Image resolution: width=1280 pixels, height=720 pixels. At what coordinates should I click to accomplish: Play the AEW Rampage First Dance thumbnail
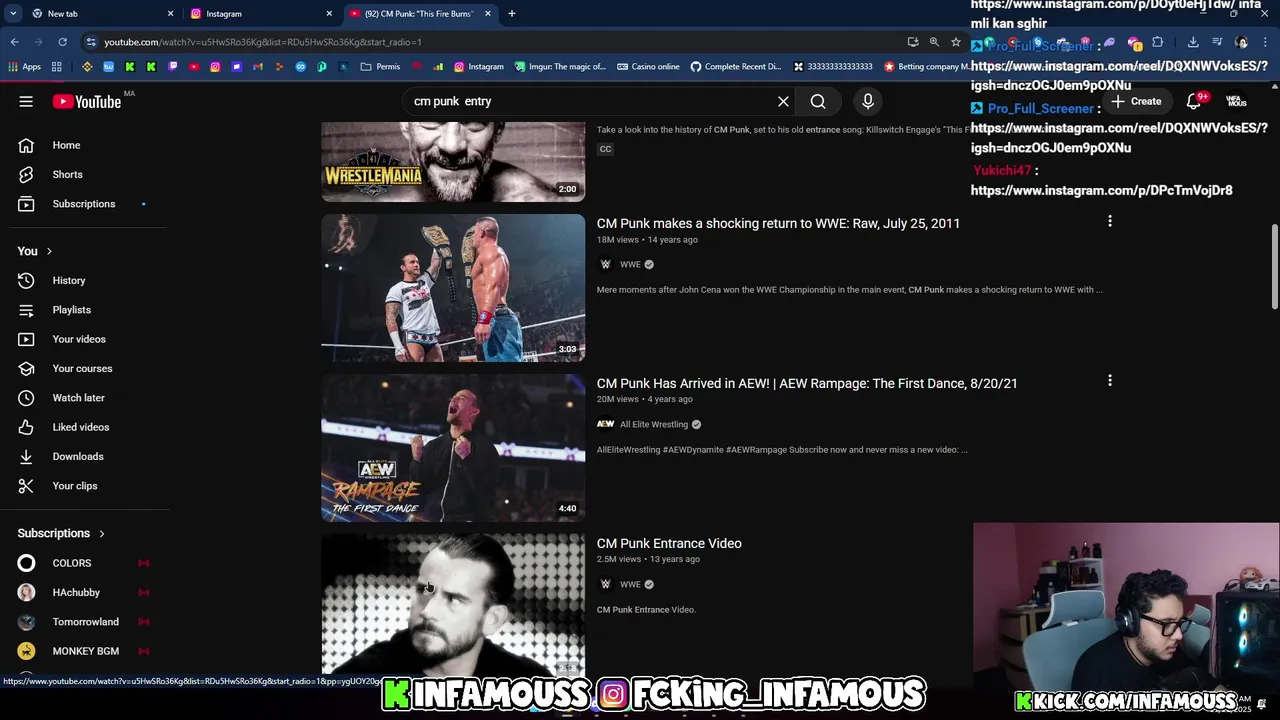coord(453,448)
